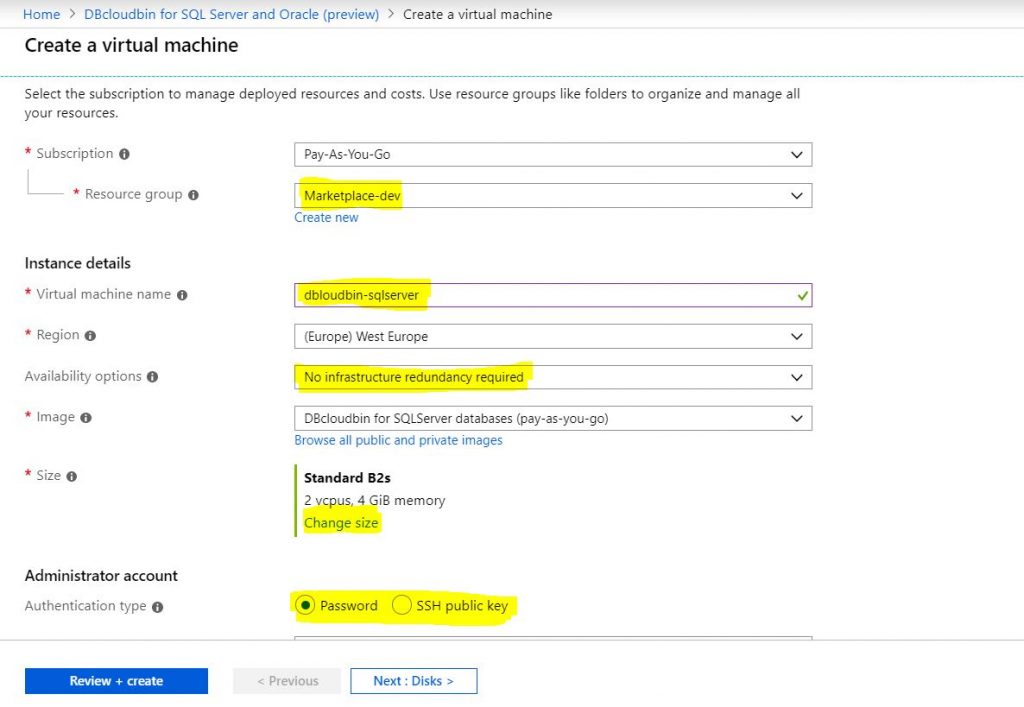Click the 'Create a virtual machine' page title
Viewport: 1024px width, 707px height.
(x=131, y=45)
